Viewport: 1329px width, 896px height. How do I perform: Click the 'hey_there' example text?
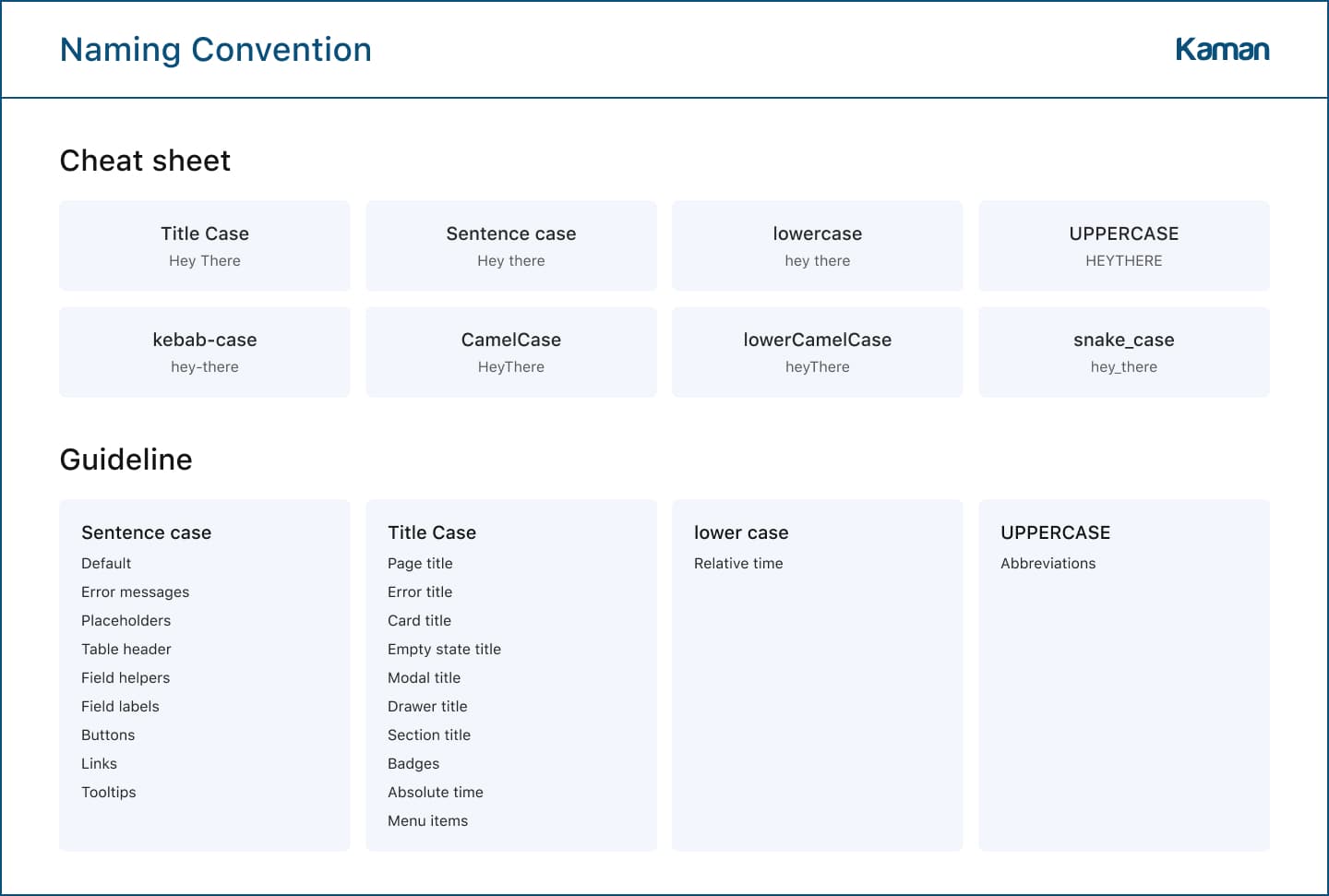(x=1124, y=367)
